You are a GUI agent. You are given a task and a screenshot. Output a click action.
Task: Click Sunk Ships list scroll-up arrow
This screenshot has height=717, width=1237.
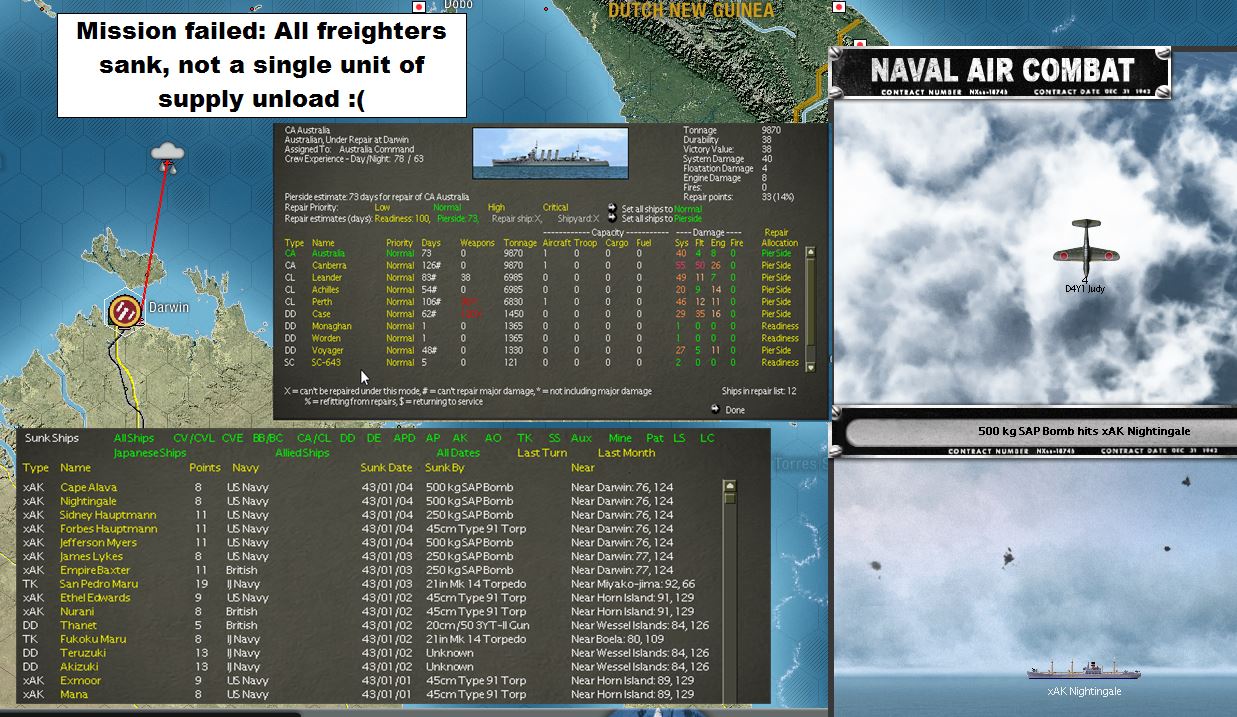[730, 486]
